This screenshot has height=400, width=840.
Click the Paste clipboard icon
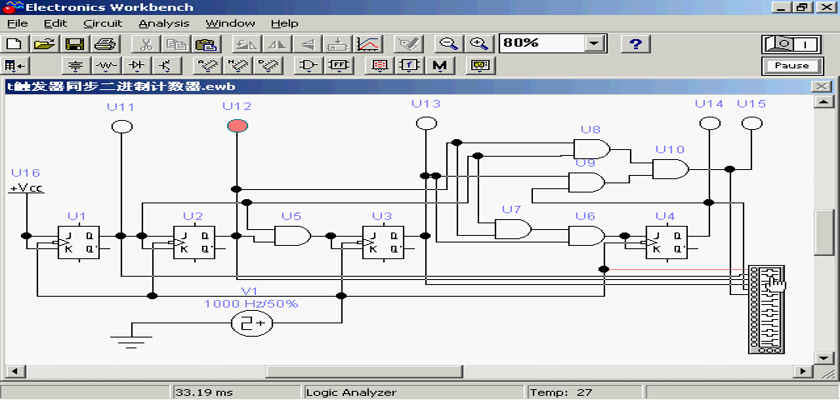(x=204, y=44)
